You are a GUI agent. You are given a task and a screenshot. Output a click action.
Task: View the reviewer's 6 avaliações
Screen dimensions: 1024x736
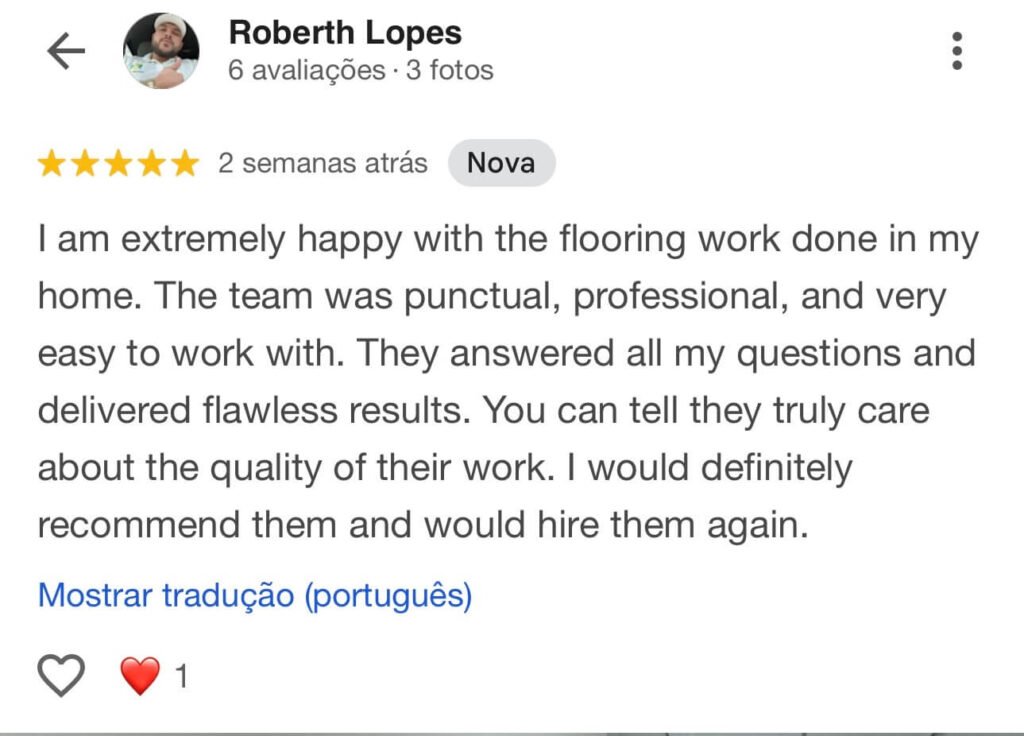tap(306, 71)
